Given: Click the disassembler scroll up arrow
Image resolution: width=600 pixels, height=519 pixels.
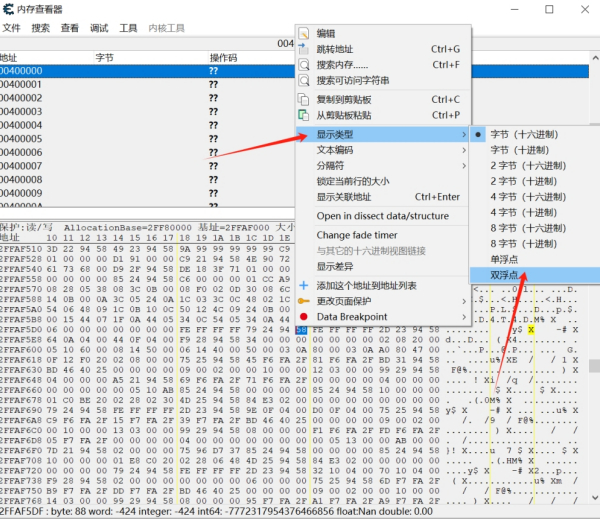Looking at the screenshot, I should pyautogui.click(x=595, y=58).
